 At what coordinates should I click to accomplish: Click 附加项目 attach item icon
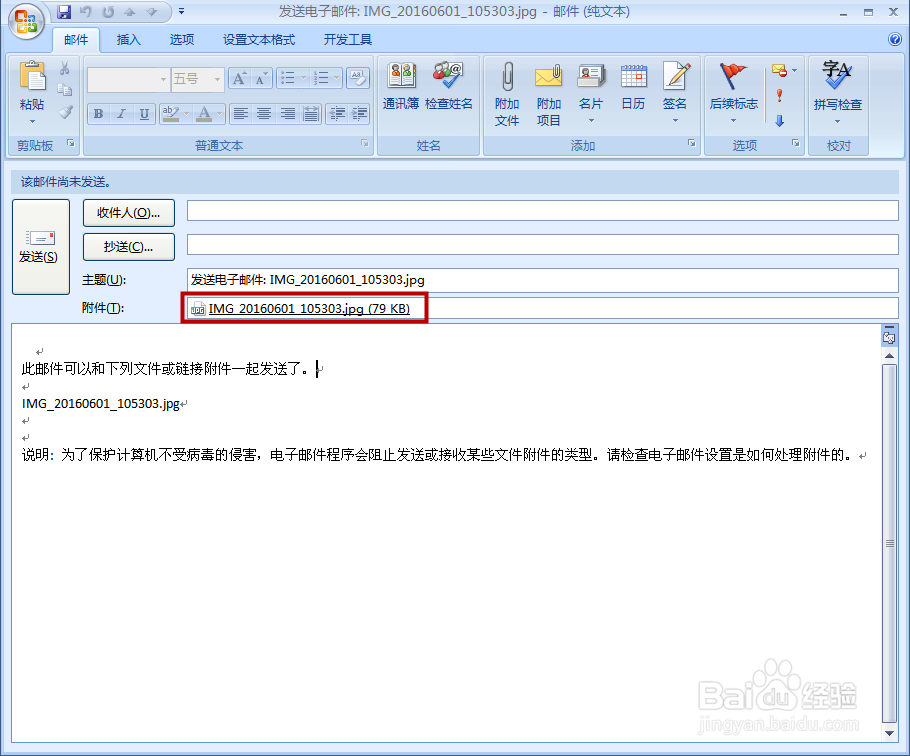548,94
